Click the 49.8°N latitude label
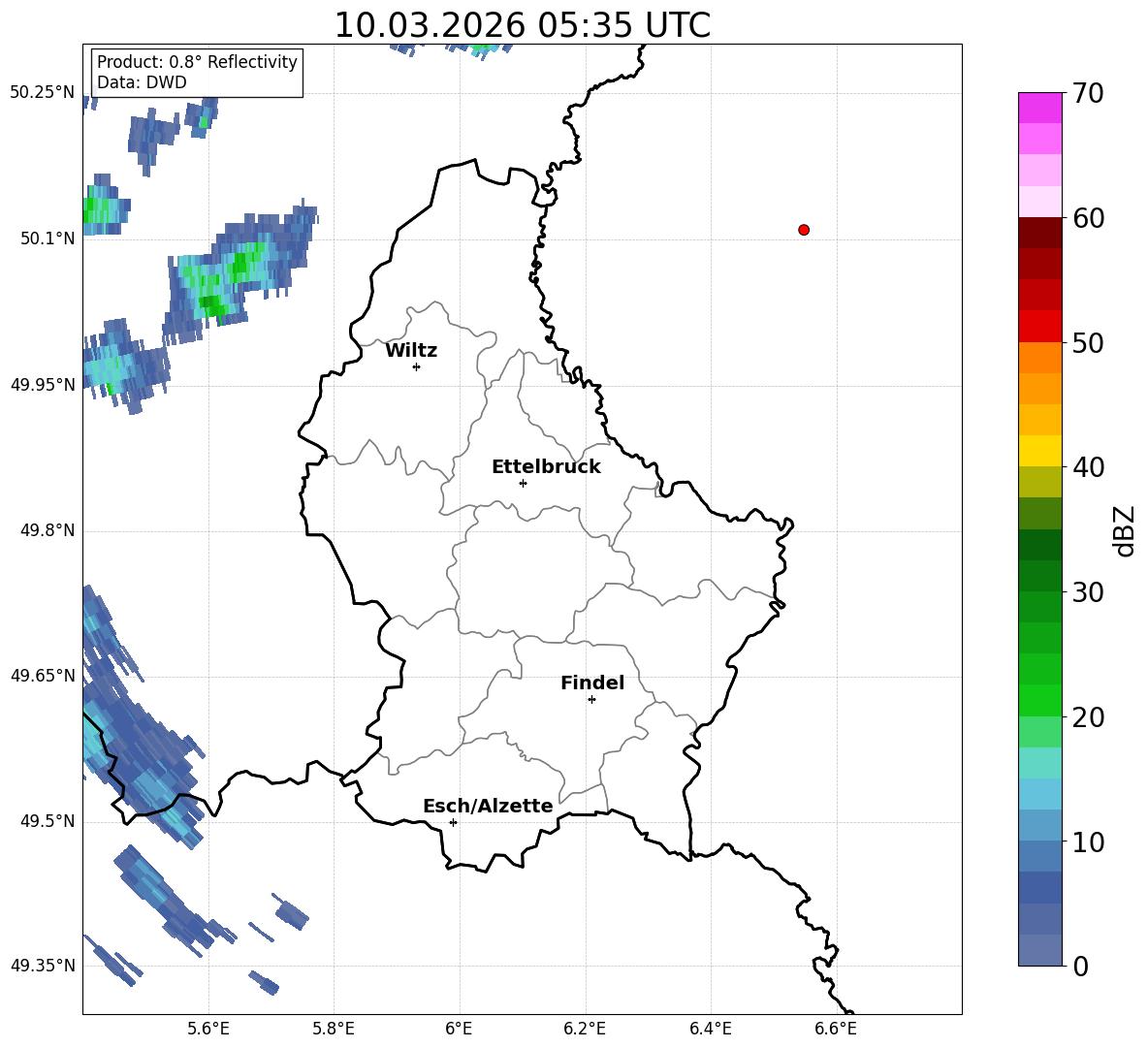Image resolution: width=1148 pixels, height=1048 pixels. pyautogui.click(x=47, y=530)
